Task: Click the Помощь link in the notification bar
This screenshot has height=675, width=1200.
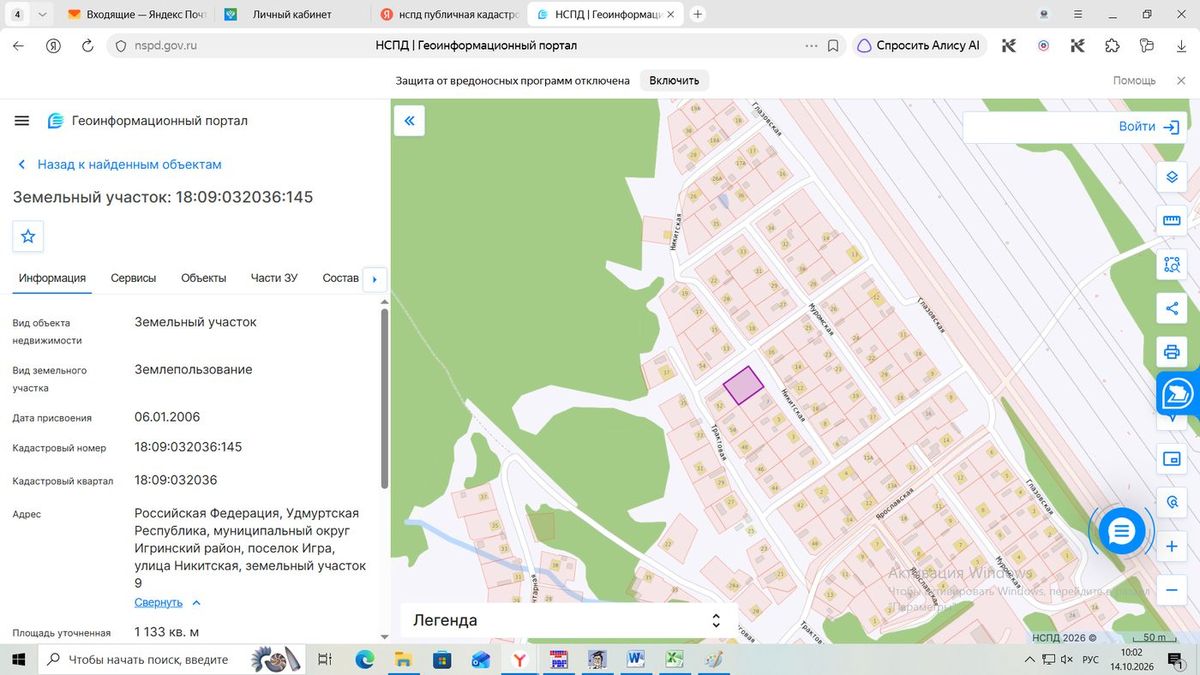Action: (1135, 80)
